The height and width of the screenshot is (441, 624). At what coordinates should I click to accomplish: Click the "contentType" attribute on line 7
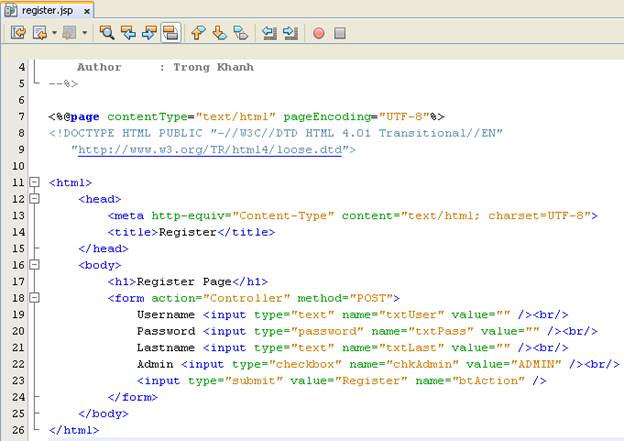147,117
